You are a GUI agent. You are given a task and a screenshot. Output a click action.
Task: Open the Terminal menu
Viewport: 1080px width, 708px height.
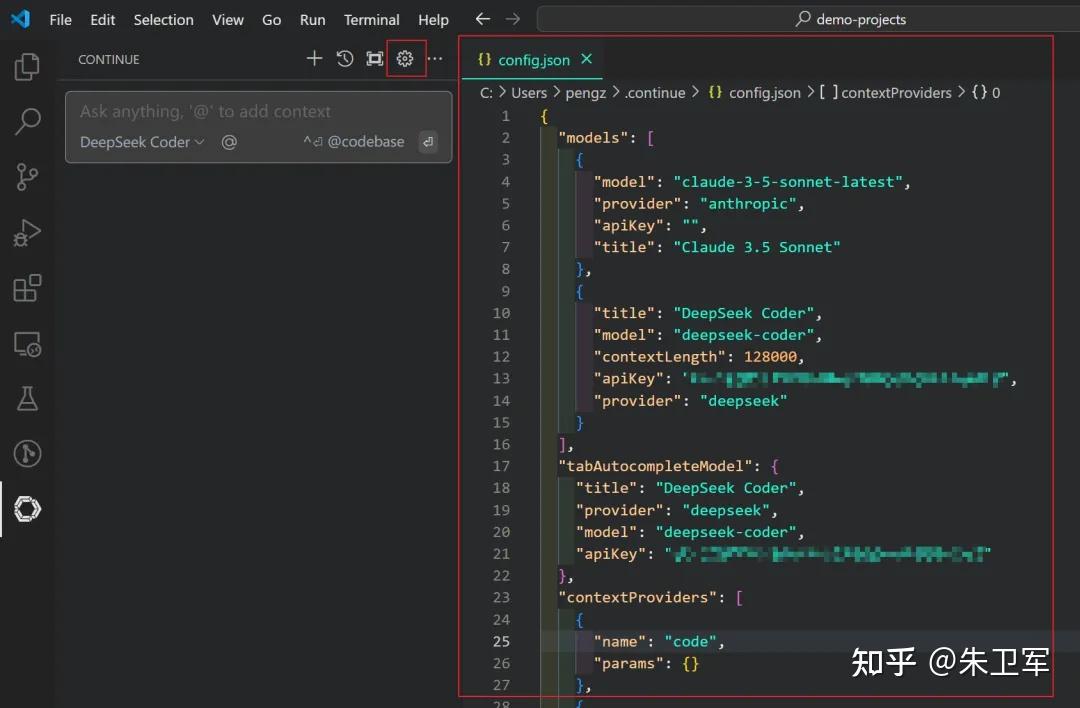(x=371, y=19)
